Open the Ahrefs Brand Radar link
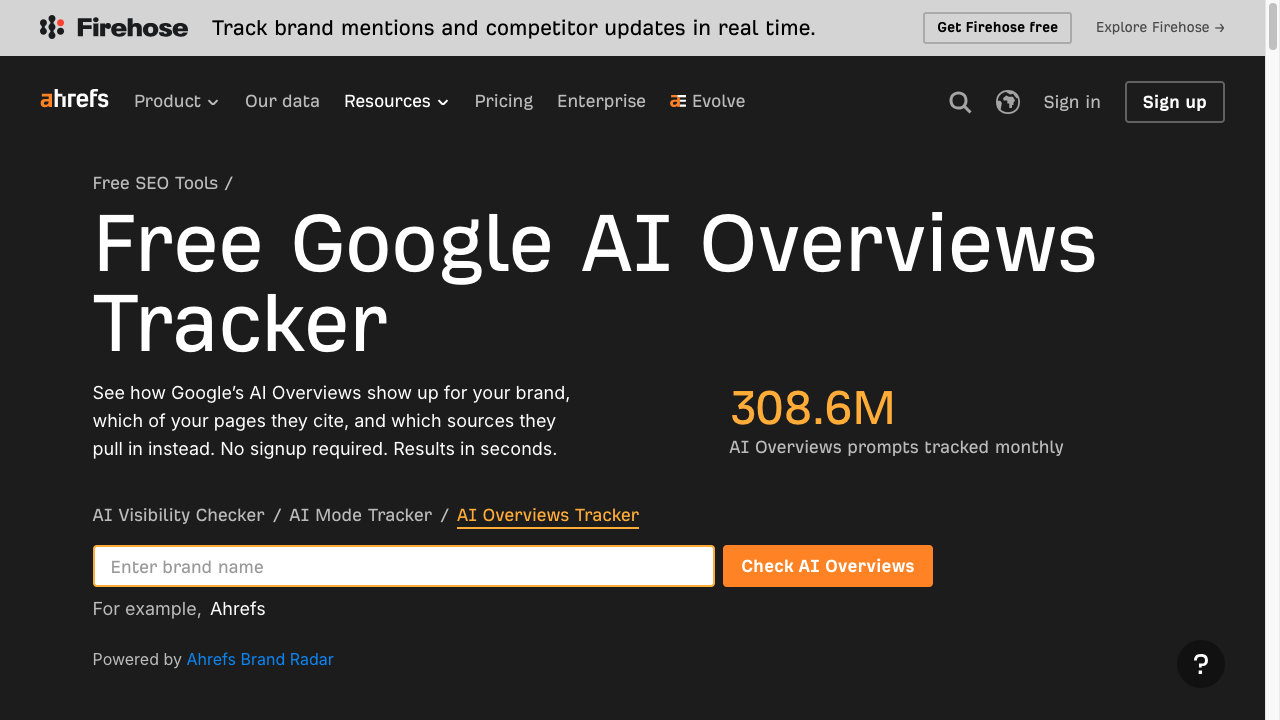 coord(260,660)
